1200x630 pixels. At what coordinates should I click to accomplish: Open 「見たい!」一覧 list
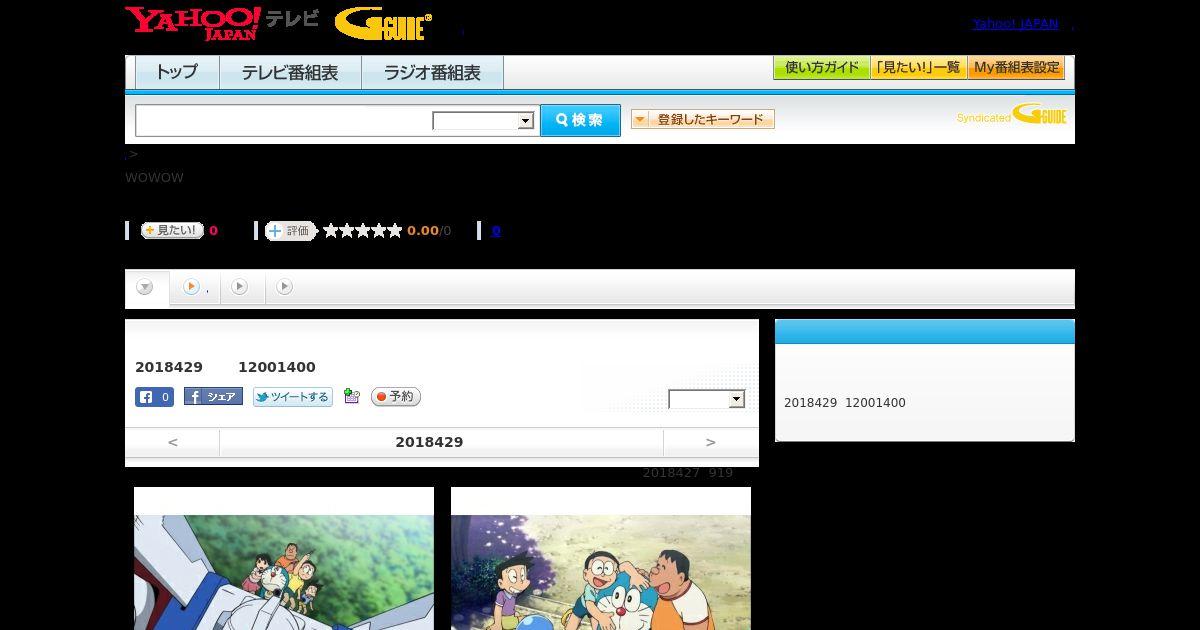click(x=919, y=68)
